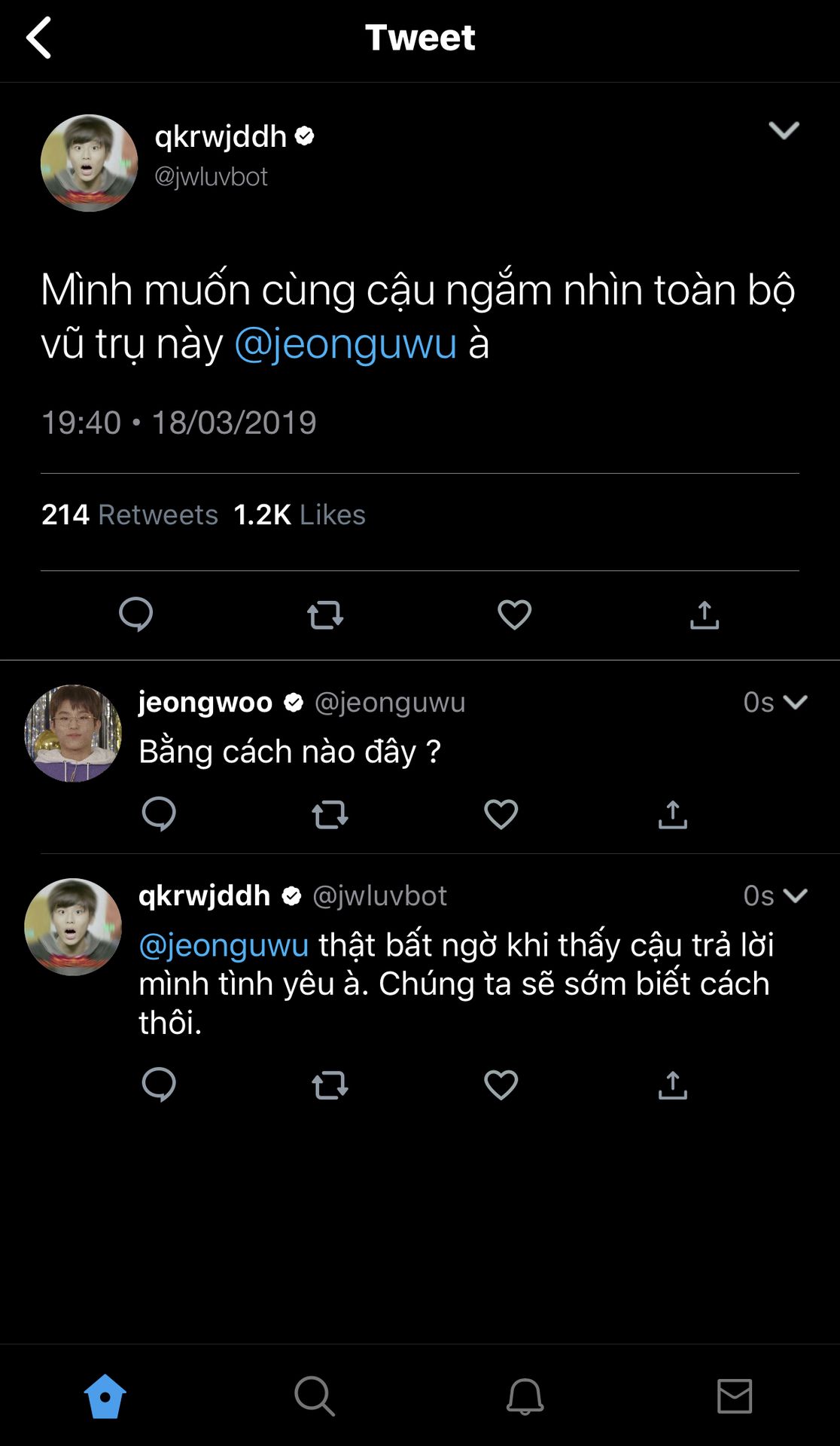
Task: Retweet the last qkrwjddh reply
Action: tap(330, 1085)
